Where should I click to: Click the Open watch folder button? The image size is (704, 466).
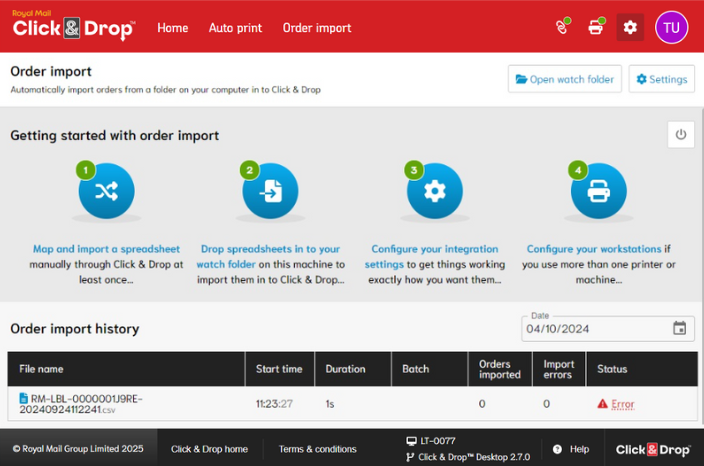(564, 79)
